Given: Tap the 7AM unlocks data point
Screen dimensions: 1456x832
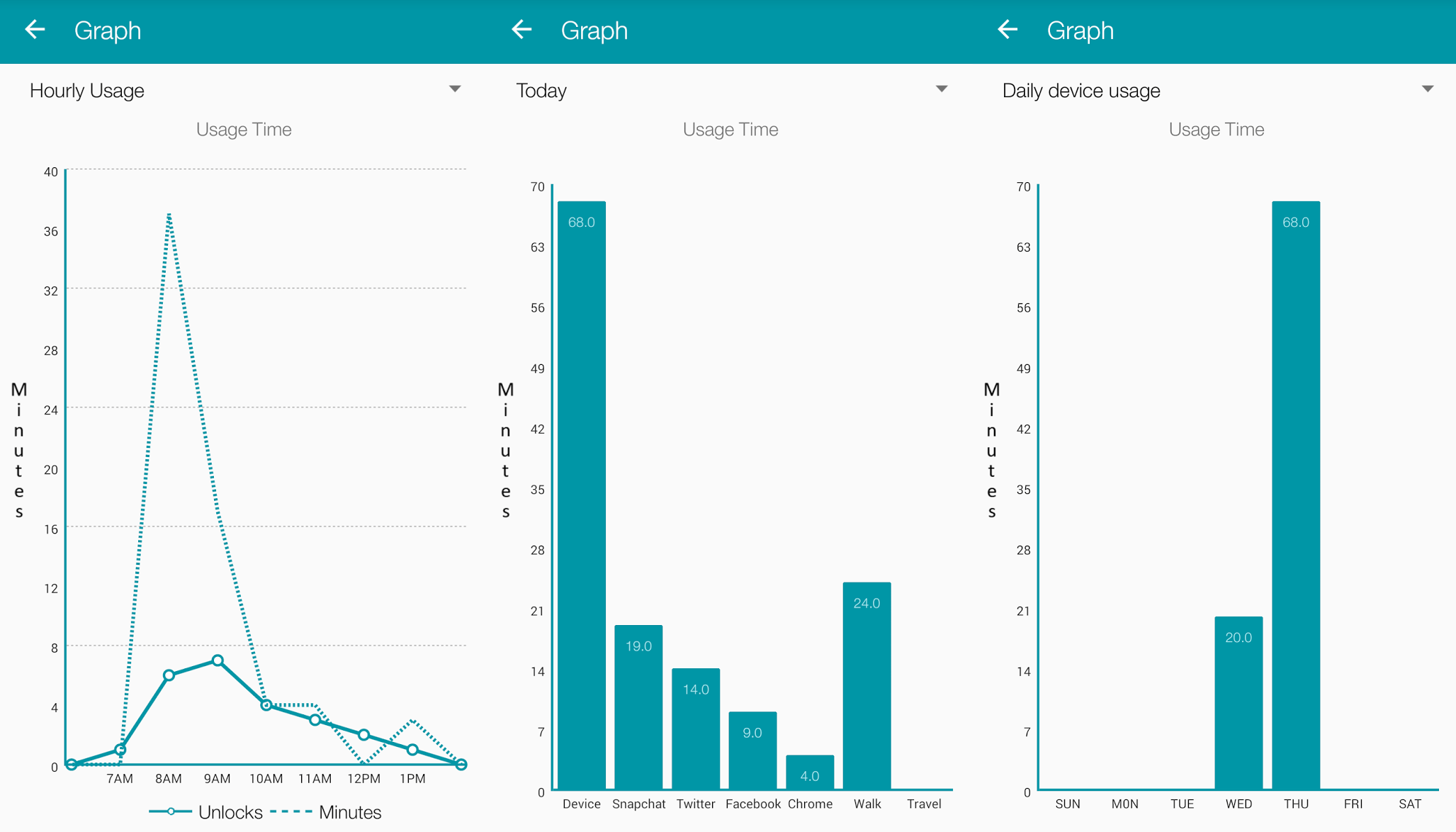Looking at the screenshot, I should 120,750.
